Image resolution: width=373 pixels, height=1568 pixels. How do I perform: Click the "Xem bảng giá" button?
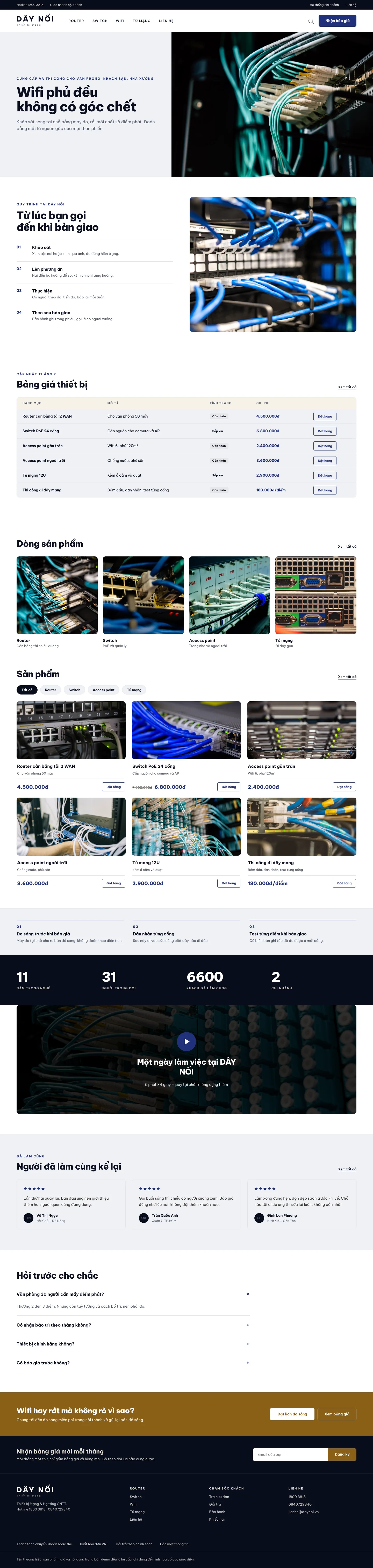pos(337,1414)
